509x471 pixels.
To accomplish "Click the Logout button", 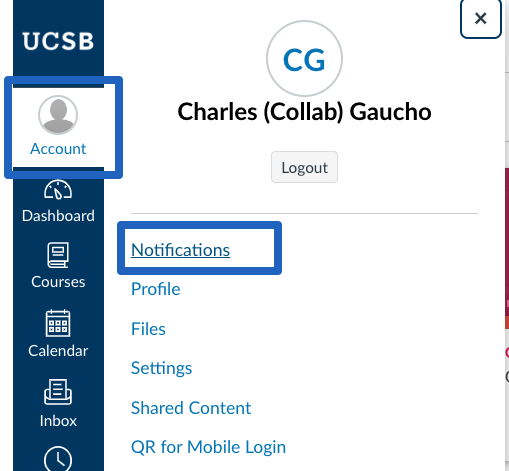I will [x=304, y=167].
